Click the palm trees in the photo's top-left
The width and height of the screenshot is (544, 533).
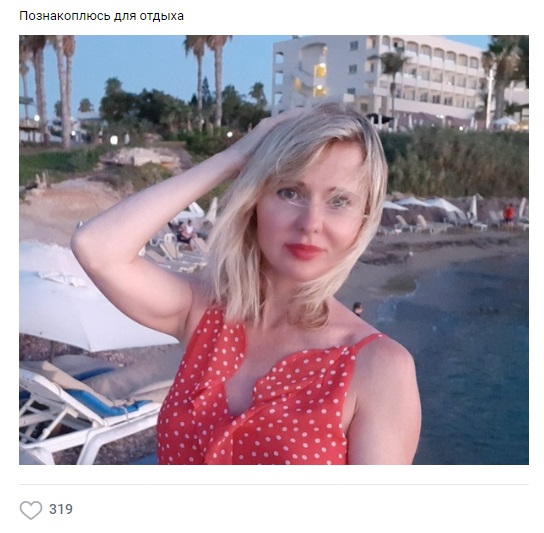click(49, 87)
